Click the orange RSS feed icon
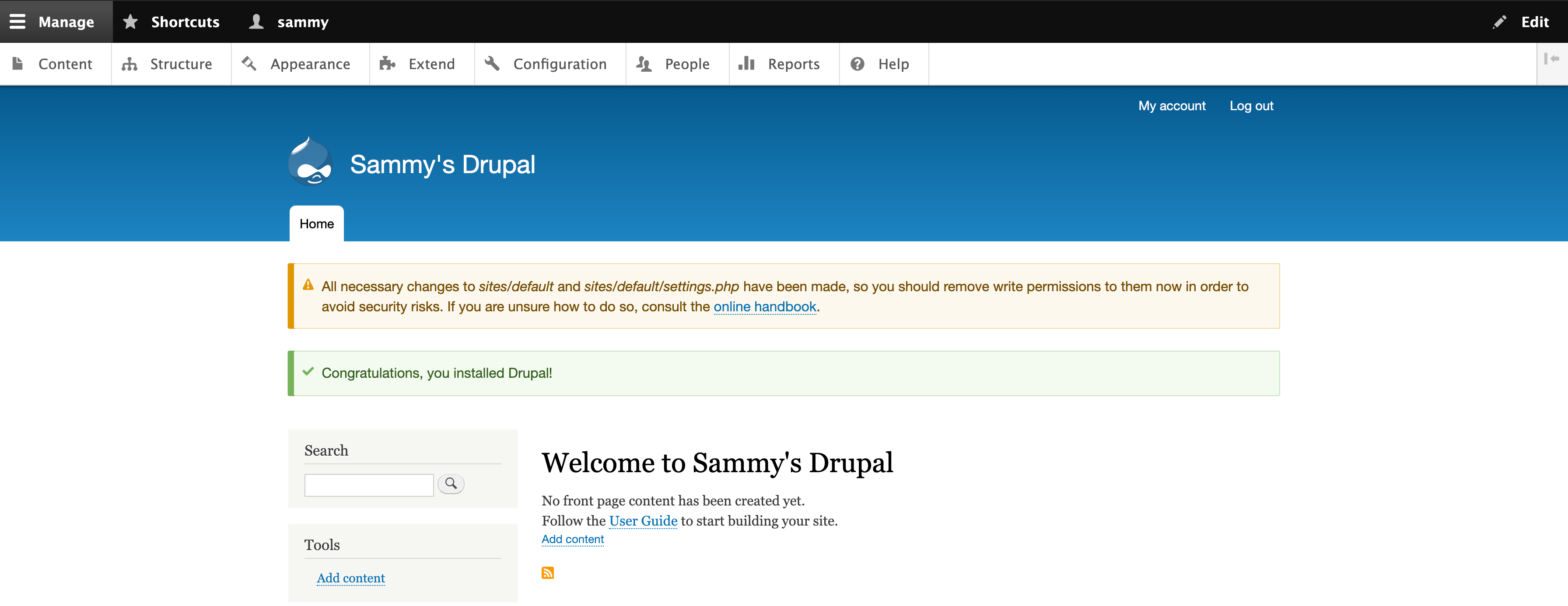 pos(548,572)
